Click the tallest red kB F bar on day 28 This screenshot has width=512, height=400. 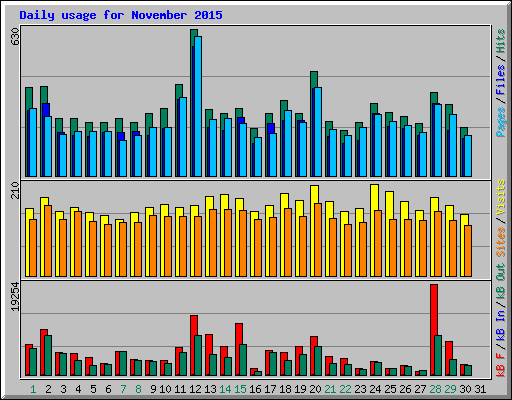coord(434,330)
